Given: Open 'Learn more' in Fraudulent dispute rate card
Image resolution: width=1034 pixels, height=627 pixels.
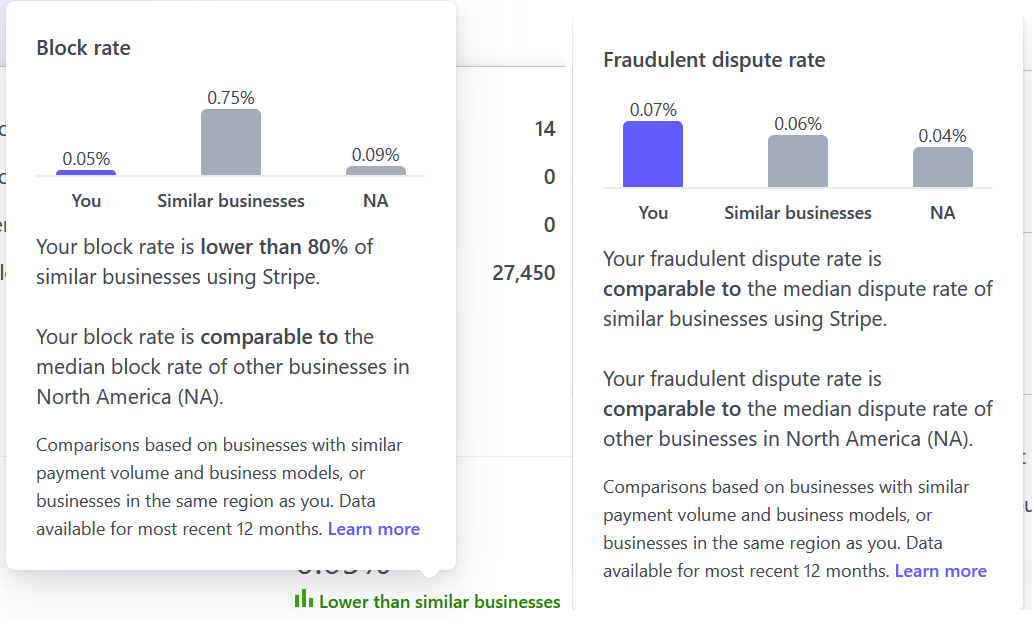Looking at the screenshot, I should pyautogui.click(x=940, y=571).
